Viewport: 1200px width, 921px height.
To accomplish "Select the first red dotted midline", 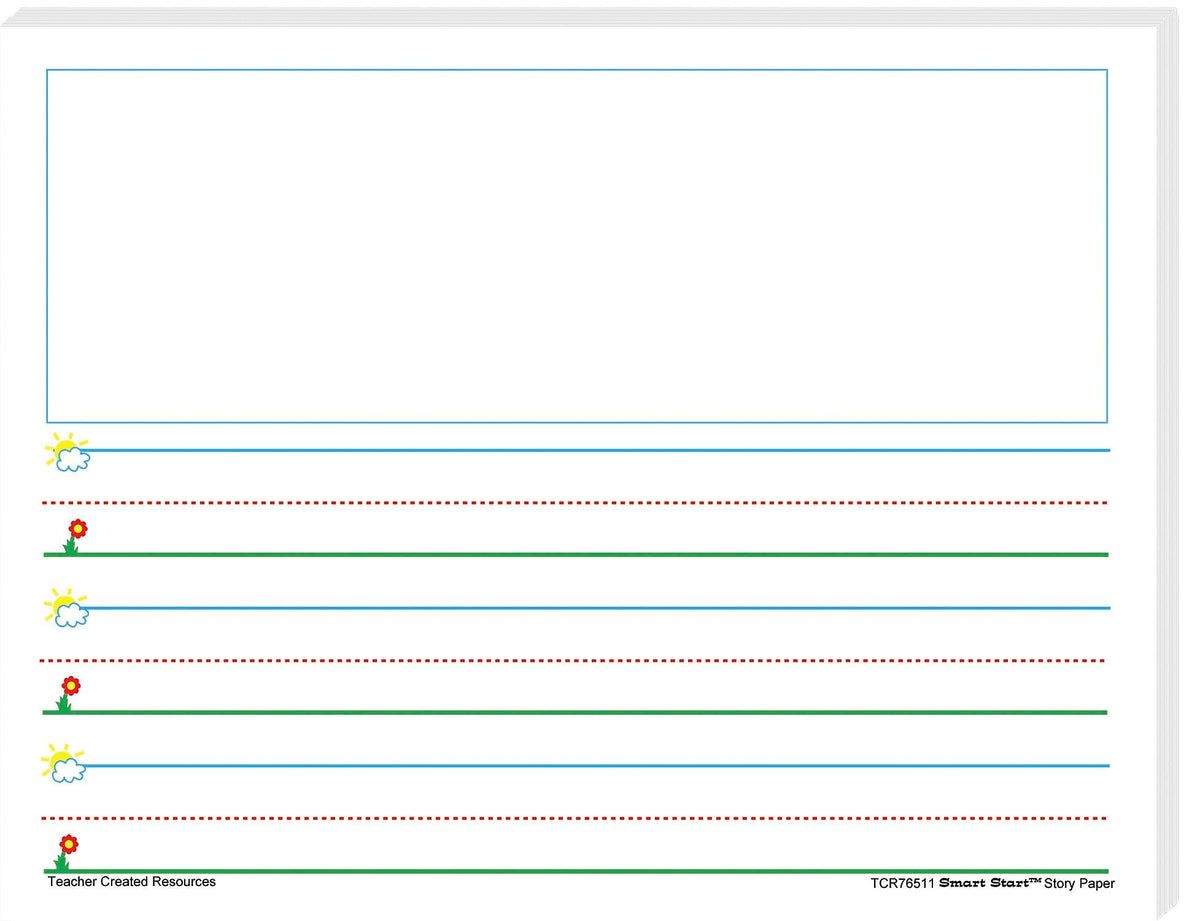I will 575,502.
